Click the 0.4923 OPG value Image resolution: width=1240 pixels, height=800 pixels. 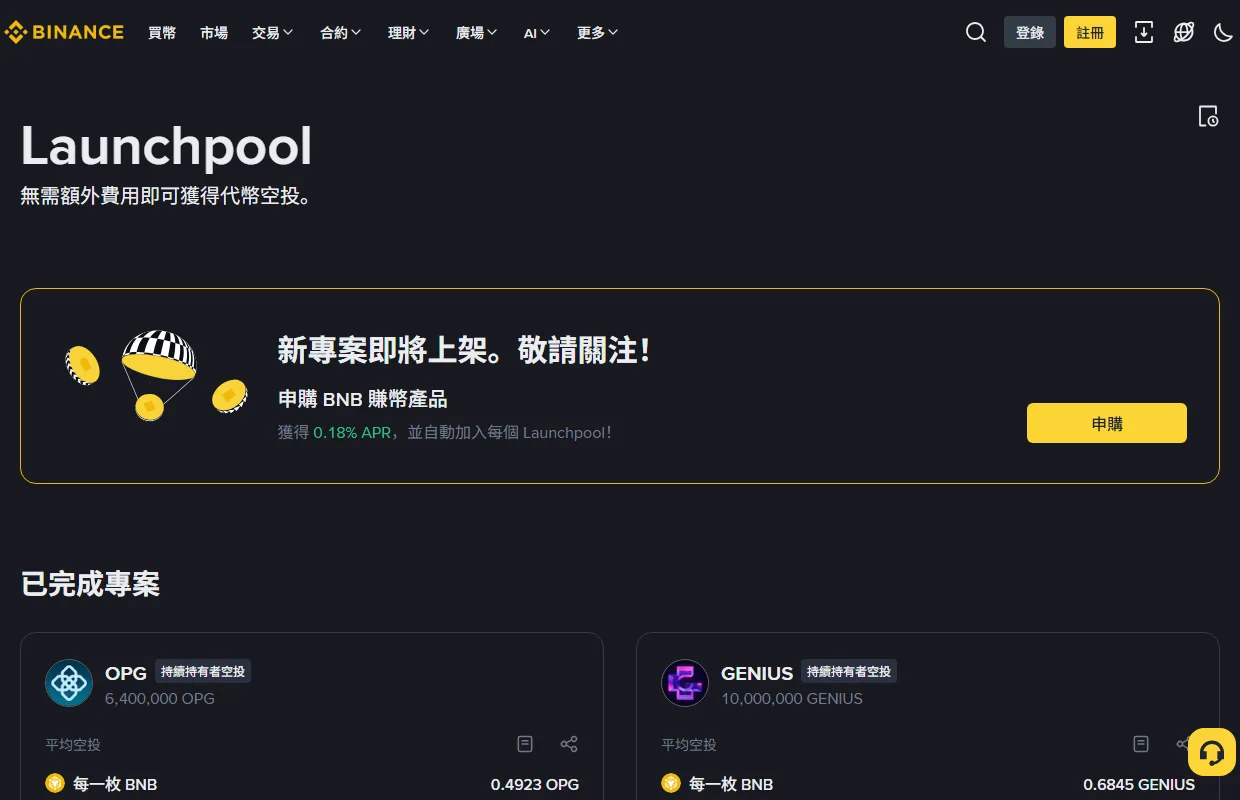[535, 784]
